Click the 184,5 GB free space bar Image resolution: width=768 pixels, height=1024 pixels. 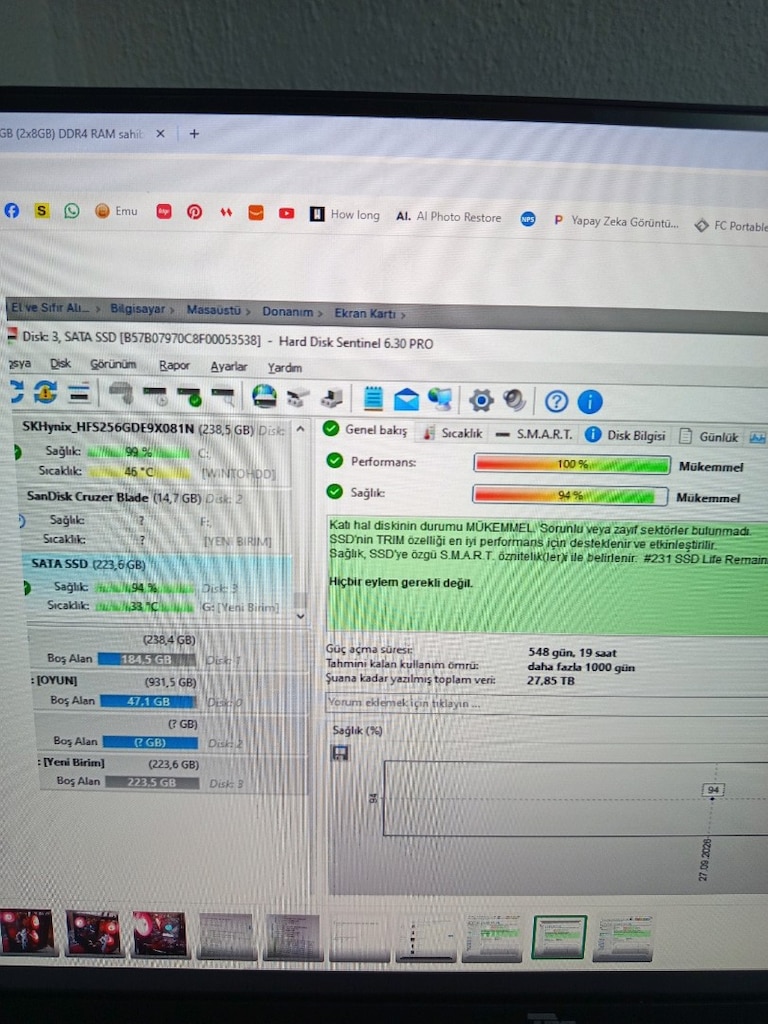(147, 659)
